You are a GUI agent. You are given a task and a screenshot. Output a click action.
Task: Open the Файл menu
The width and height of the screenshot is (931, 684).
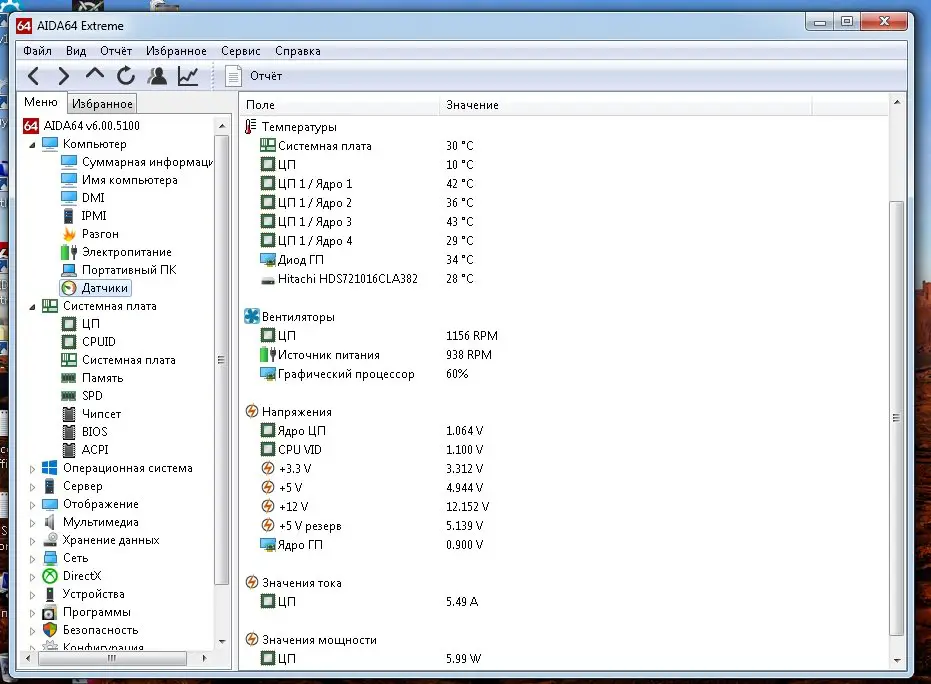pos(37,51)
